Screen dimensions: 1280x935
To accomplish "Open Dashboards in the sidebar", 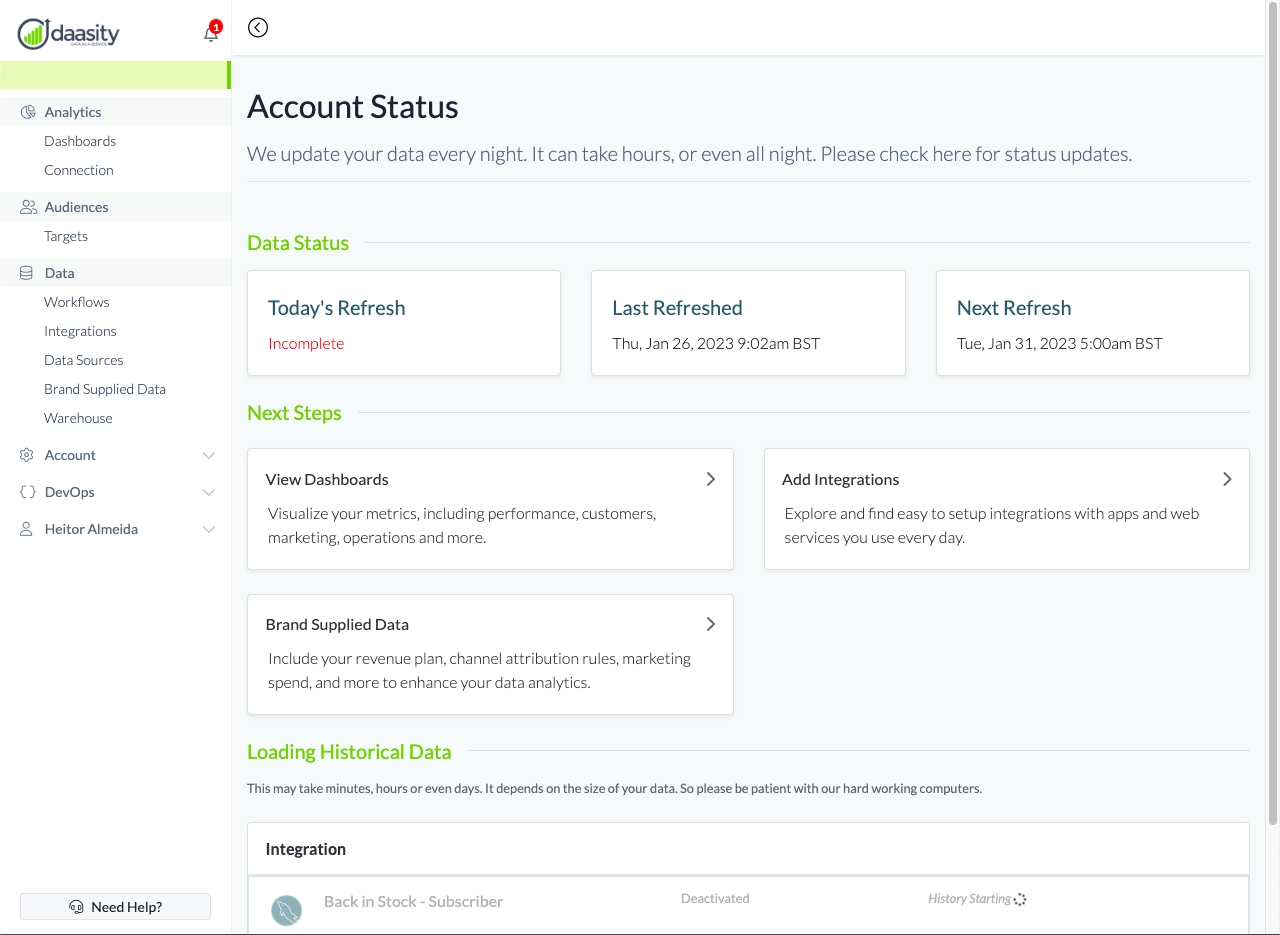I will click(80, 141).
